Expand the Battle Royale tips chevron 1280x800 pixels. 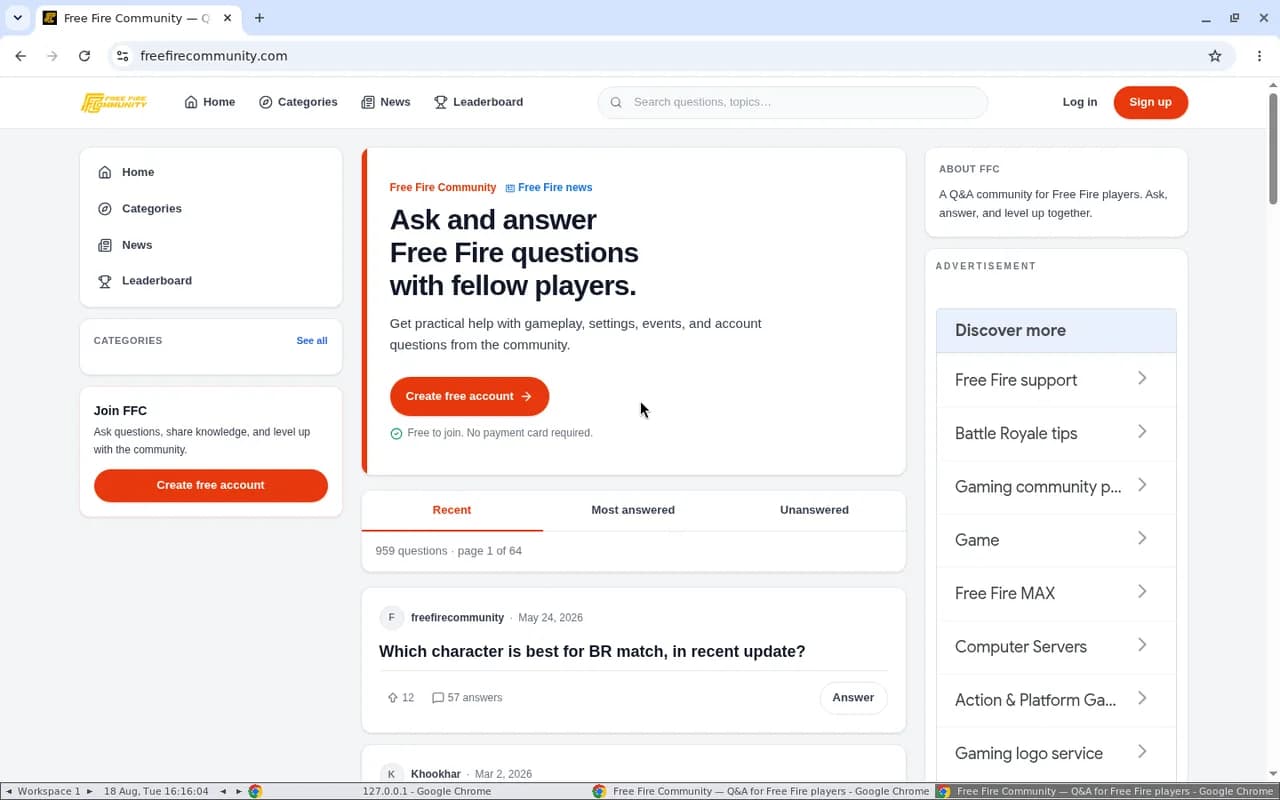tap(1142, 432)
